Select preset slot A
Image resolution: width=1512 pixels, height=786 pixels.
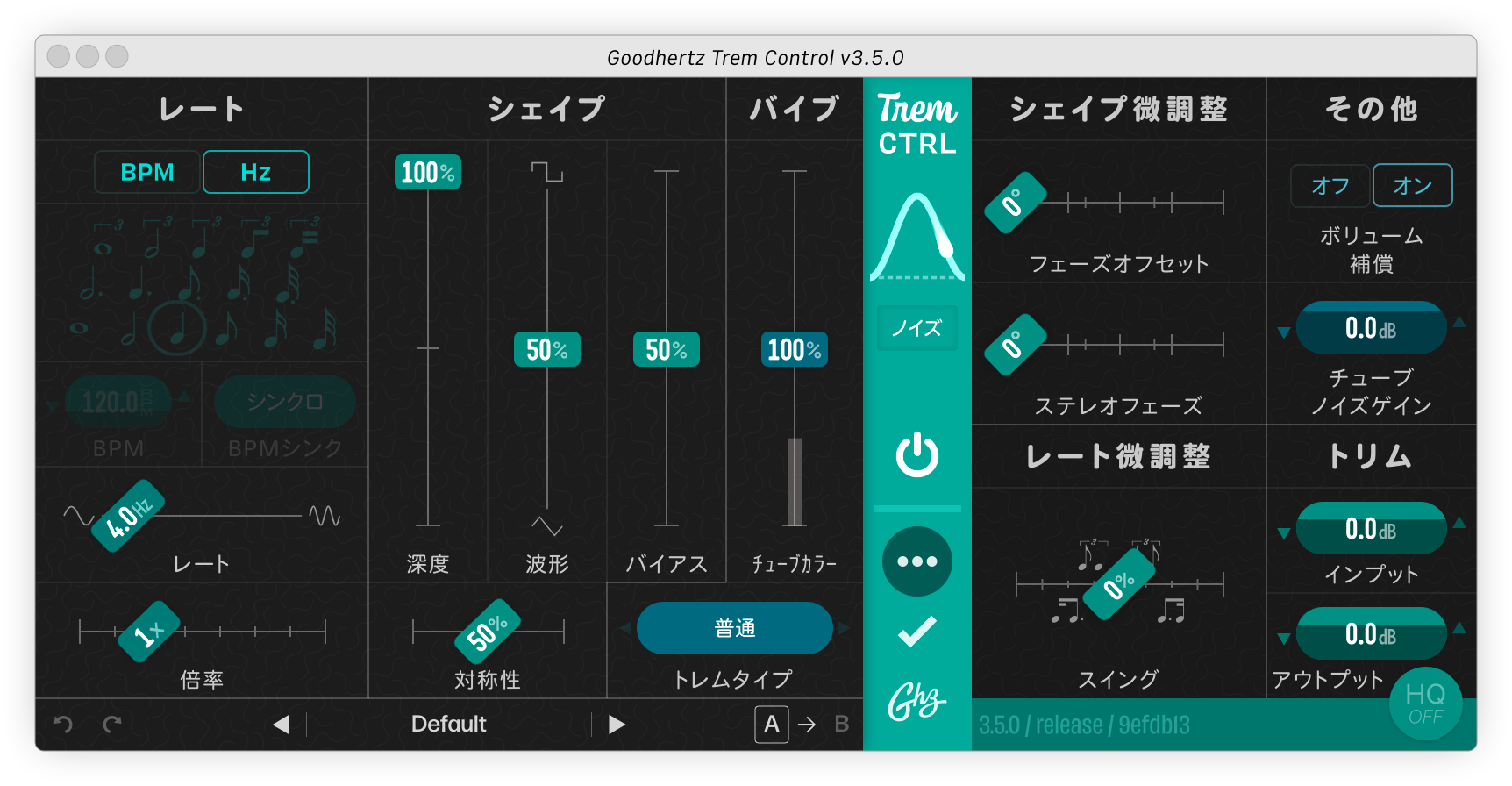click(x=771, y=725)
